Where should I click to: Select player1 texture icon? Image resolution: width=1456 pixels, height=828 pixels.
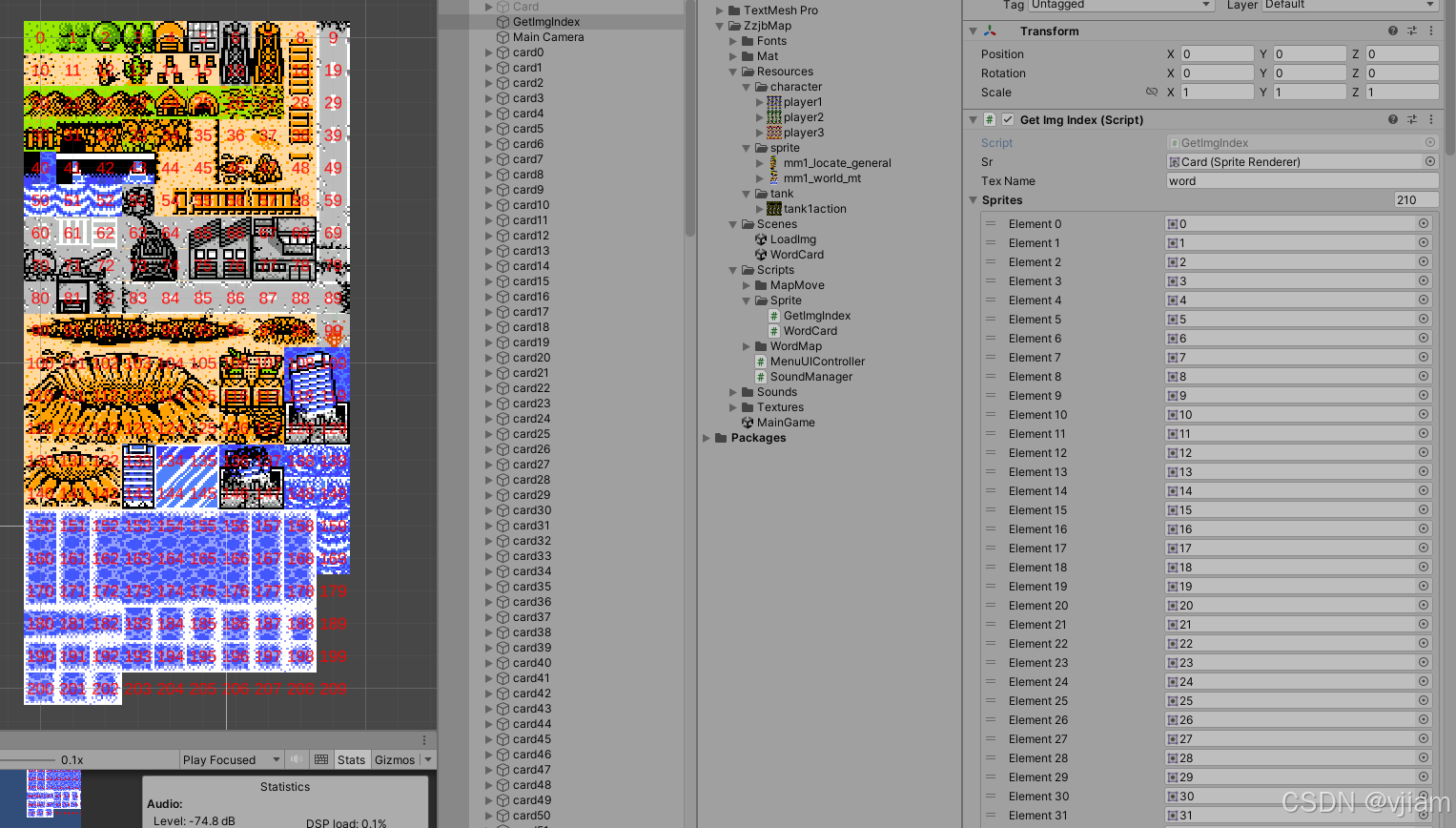[x=774, y=102]
